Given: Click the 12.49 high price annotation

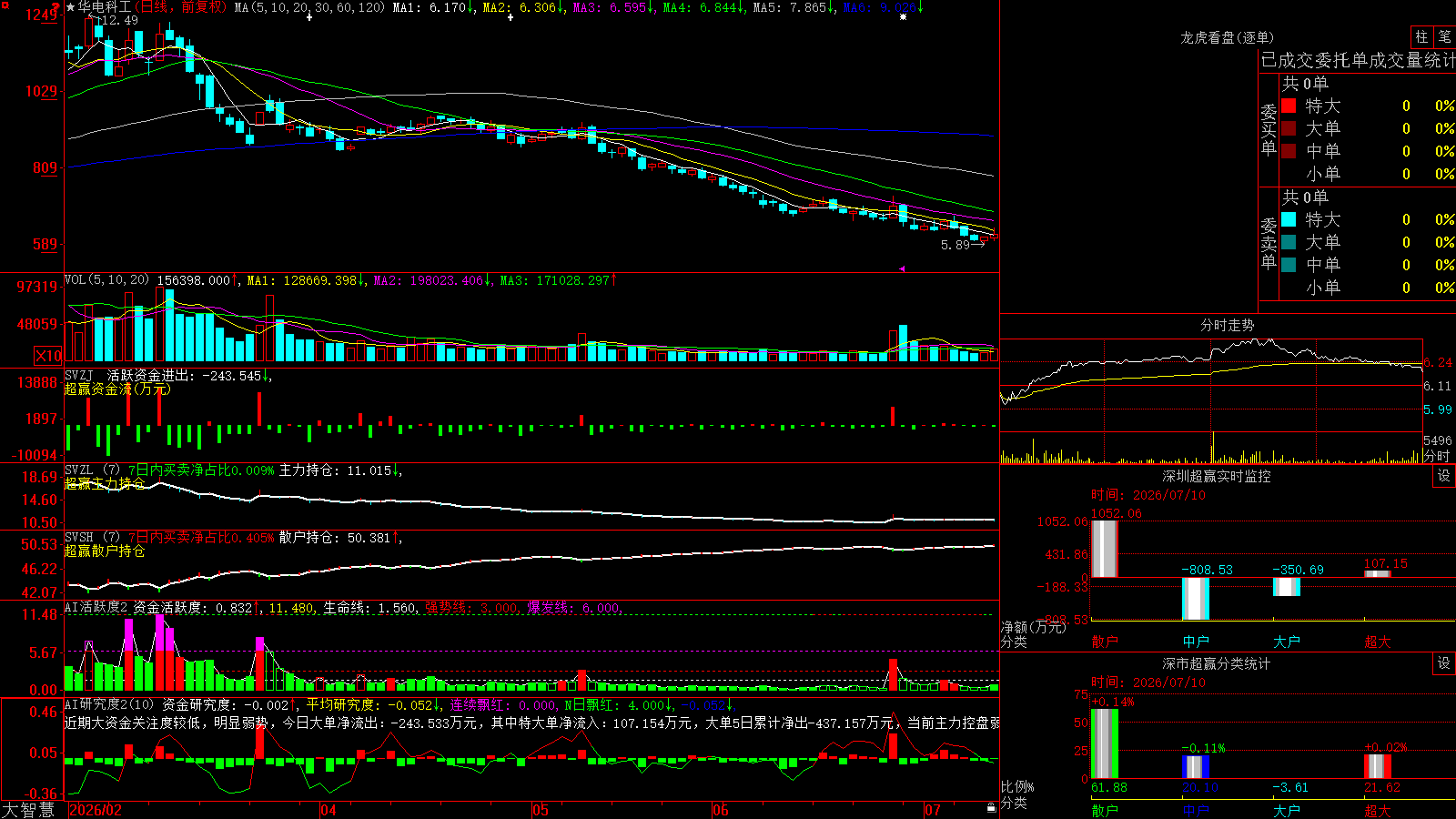Looking at the screenshot, I should (119, 20).
